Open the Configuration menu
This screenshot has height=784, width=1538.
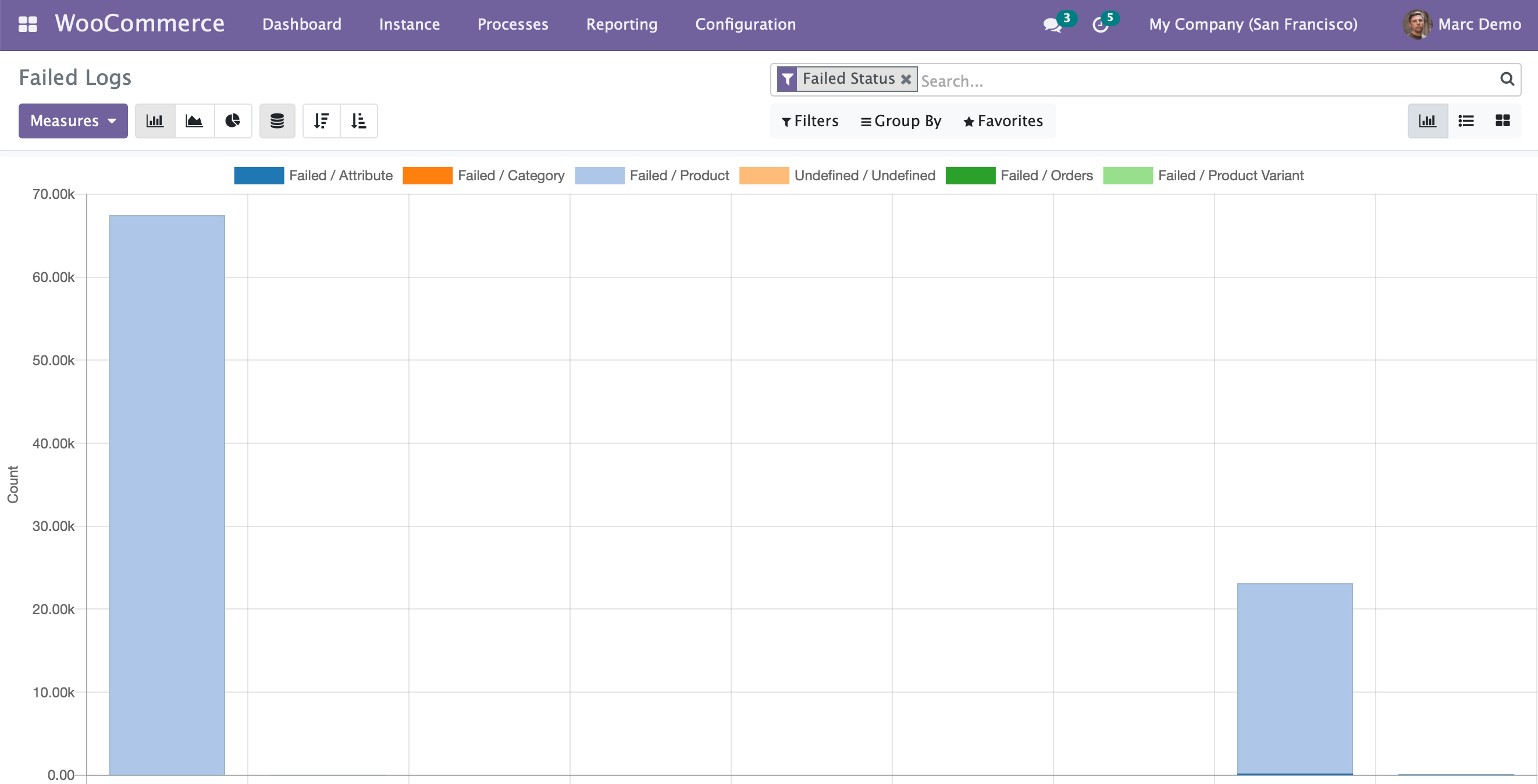(x=745, y=24)
